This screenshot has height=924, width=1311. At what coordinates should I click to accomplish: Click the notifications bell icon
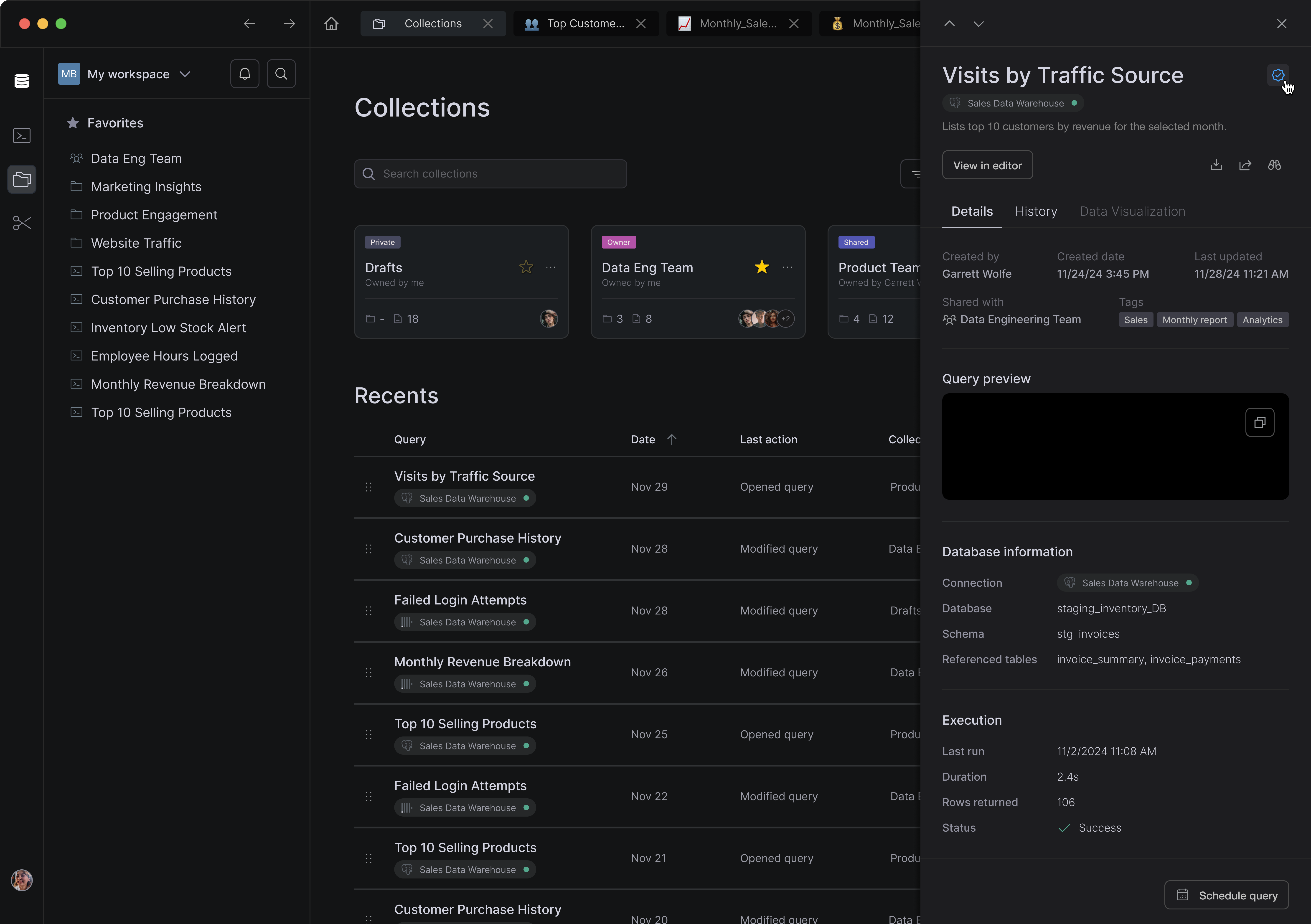point(244,74)
